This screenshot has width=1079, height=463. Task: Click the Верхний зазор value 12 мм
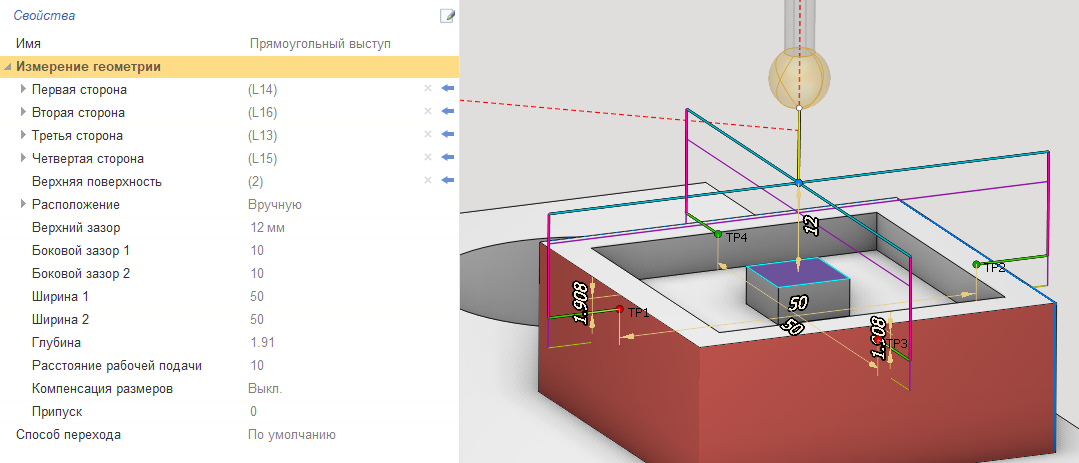[269, 227]
